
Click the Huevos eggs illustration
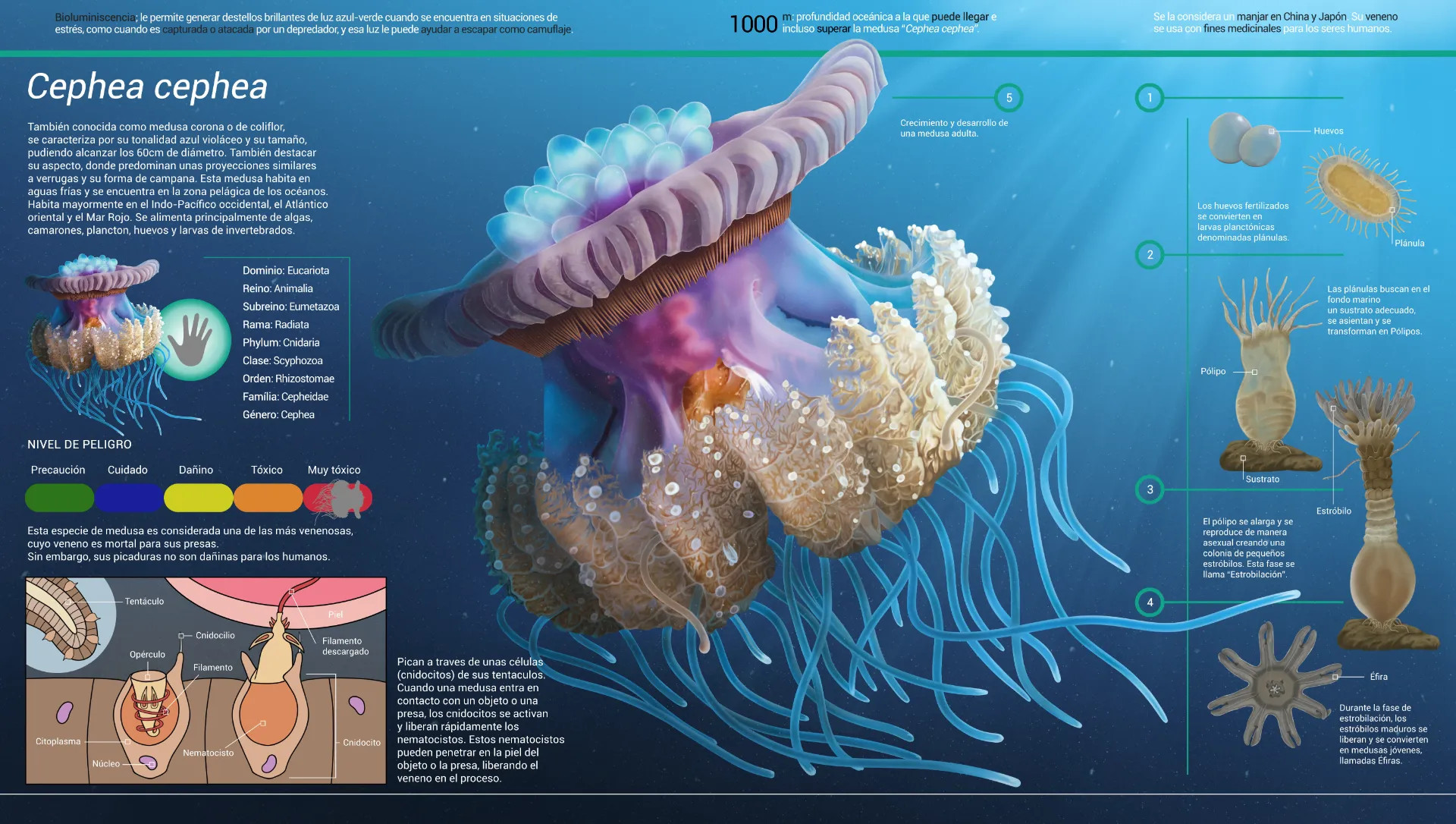1244,140
